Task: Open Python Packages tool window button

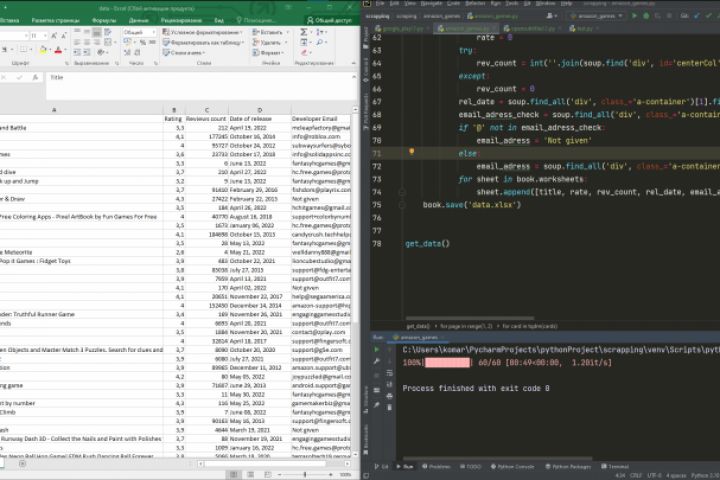Action: click(567, 466)
